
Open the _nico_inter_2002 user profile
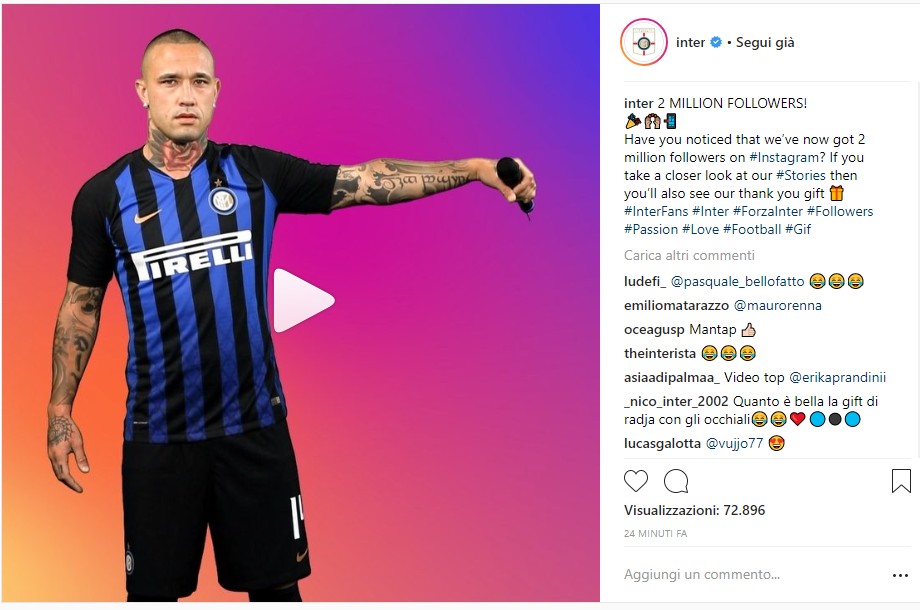[676, 402]
